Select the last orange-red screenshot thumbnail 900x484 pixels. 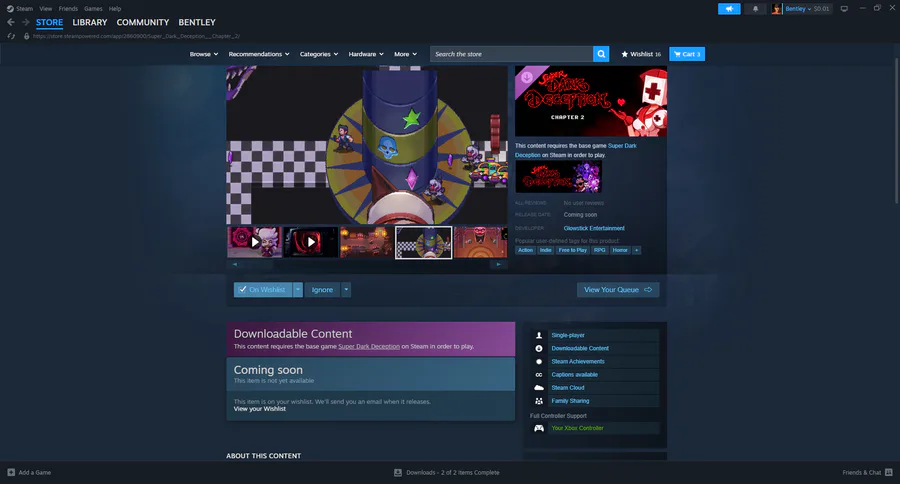coord(480,242)
